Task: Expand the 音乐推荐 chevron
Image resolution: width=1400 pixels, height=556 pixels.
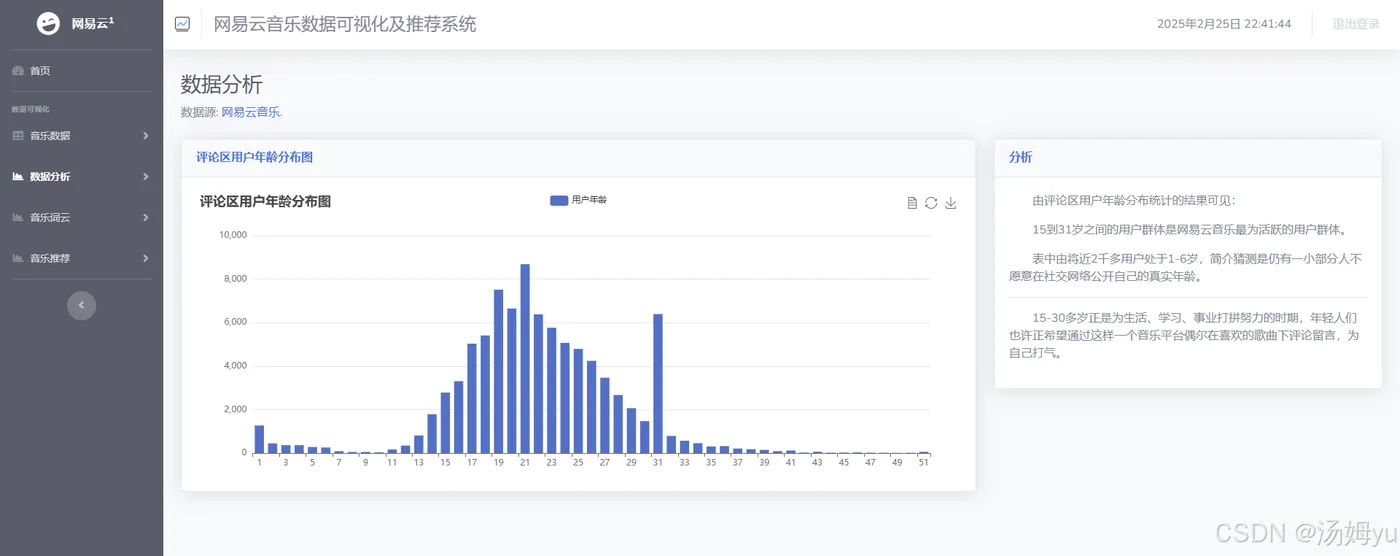Action: tap(145, 258)
